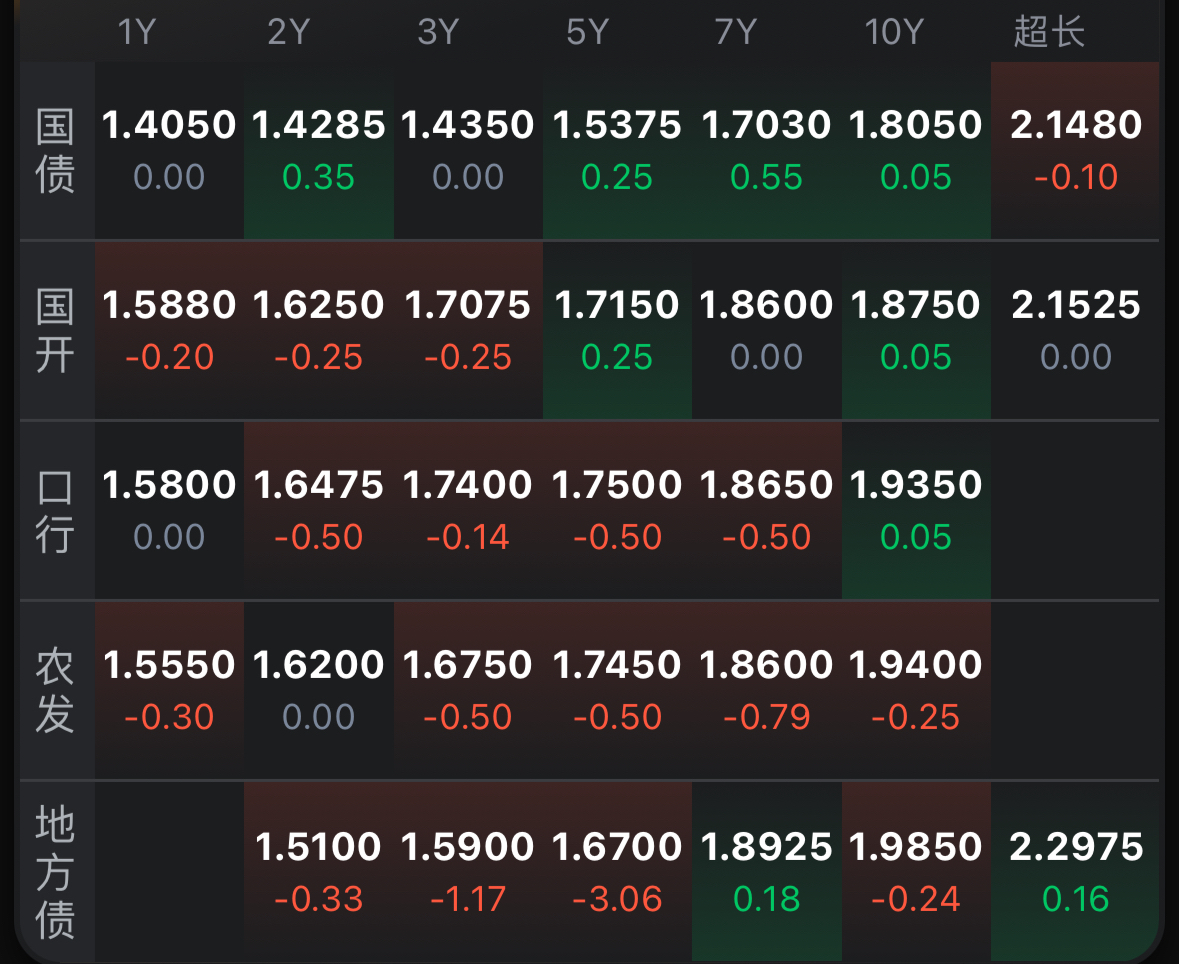Select the 1Y maturity column header
This screenshot has height=964, width=1179.
(x=137, y=32)
